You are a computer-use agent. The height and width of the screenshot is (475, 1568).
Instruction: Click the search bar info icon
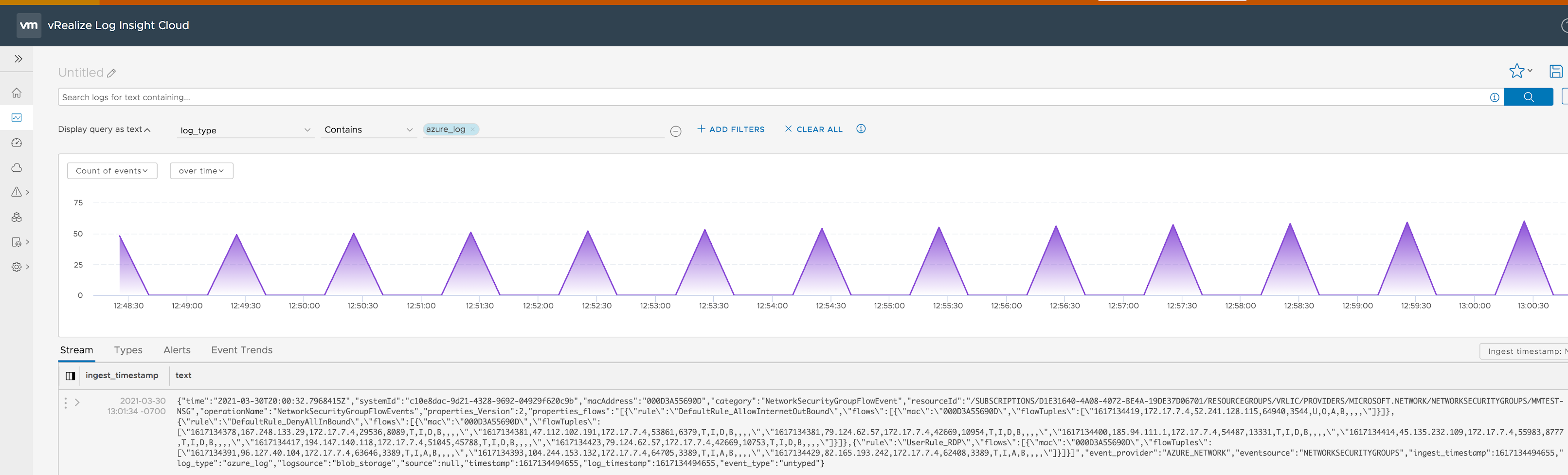pos(1495,97)
